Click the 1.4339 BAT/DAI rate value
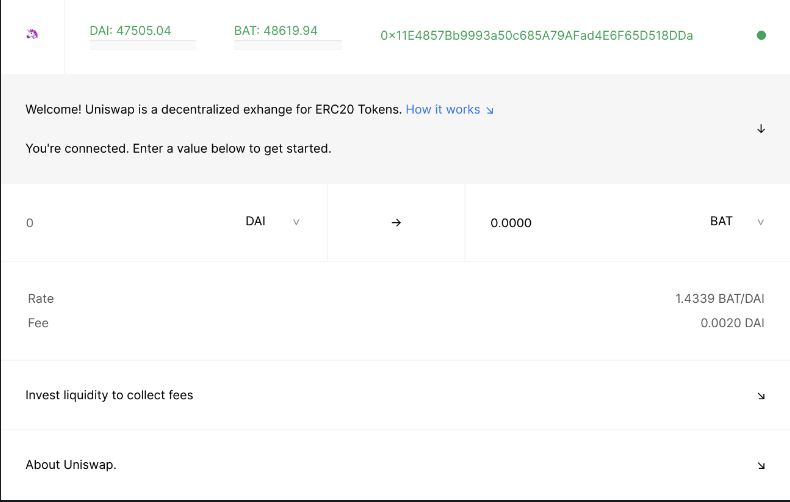The width and height of the screenshot is (790, 502). click(719, 299)
